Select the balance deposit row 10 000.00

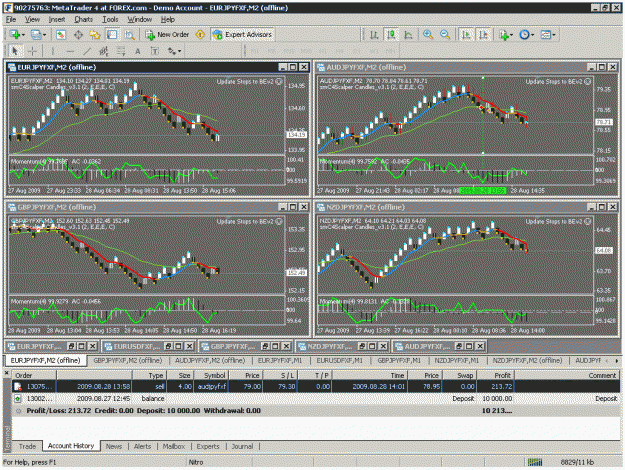point(316,398)
